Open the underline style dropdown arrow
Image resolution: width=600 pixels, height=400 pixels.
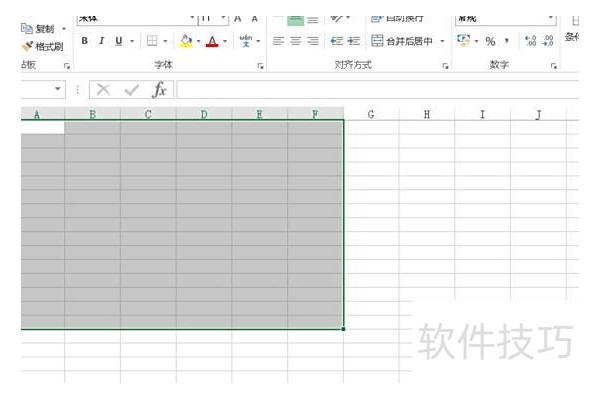tap(132, 41)
